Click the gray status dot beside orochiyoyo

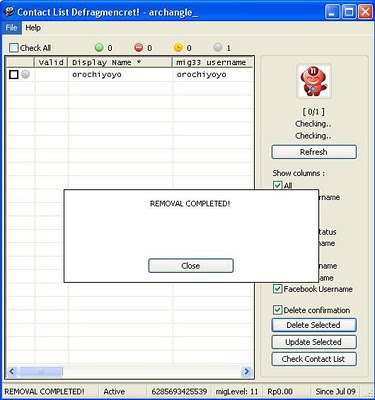pyautogui.click(x=25, y=74)
